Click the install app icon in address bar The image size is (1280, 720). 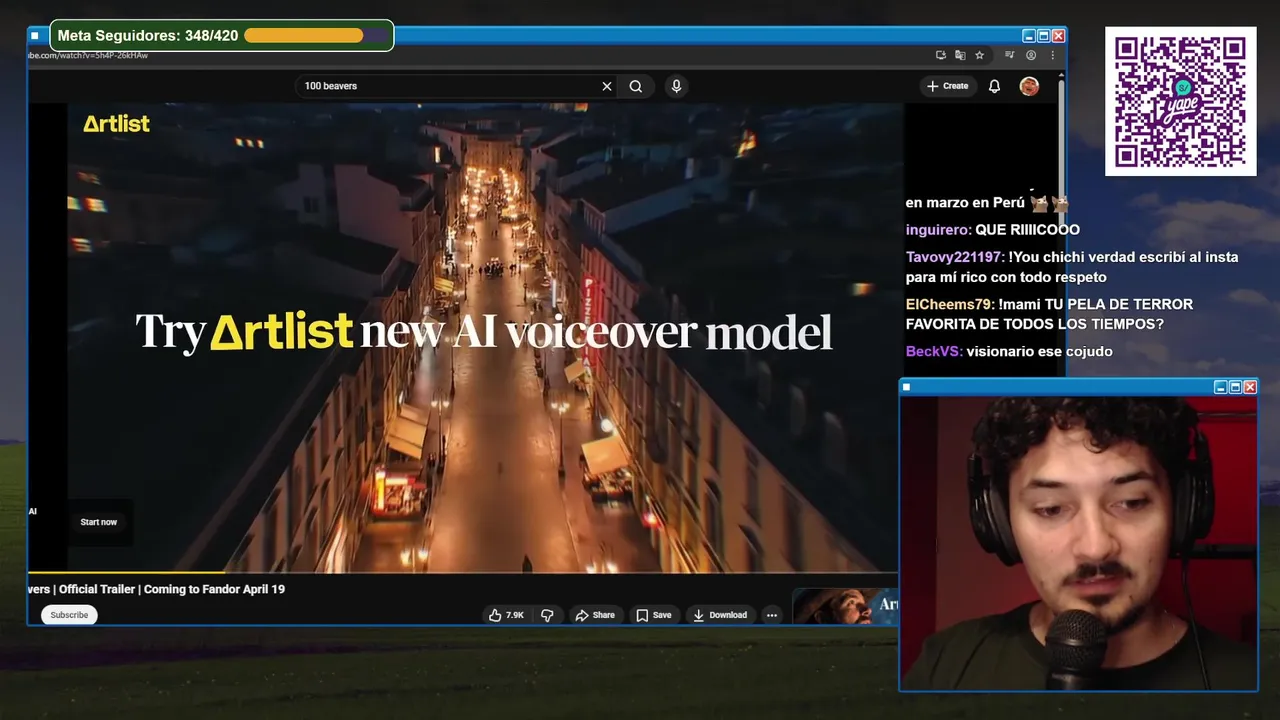point(941,55)
